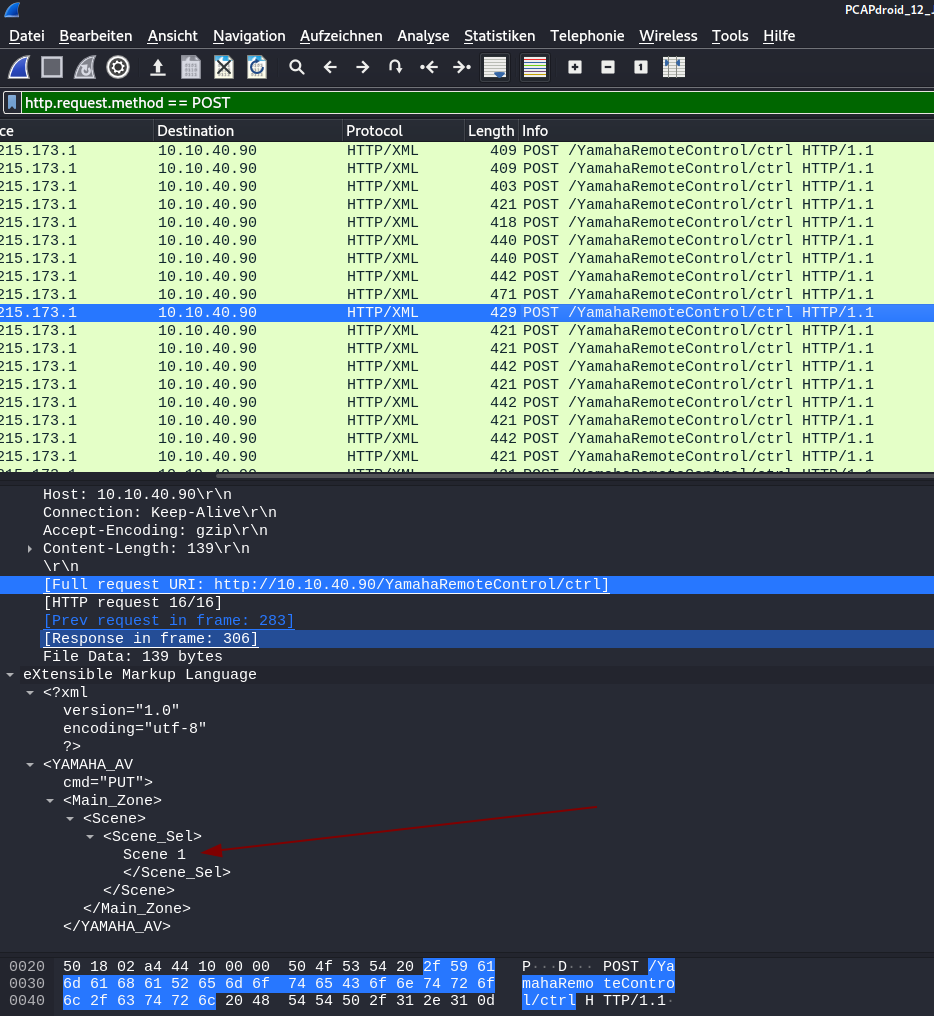
Task: Sort by the Info column header
Action: [x=726, y=131]
